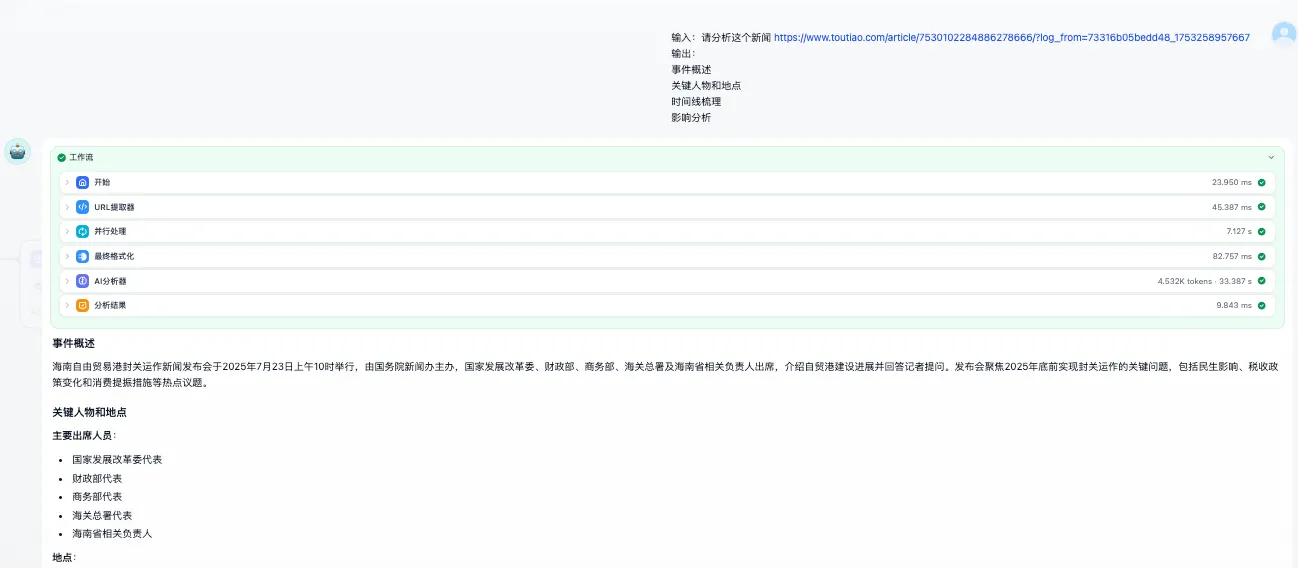Screen dimensions: 1298x568
Task: Click the 关键人物和地点 heading in the answer
Action: point(90,412)
